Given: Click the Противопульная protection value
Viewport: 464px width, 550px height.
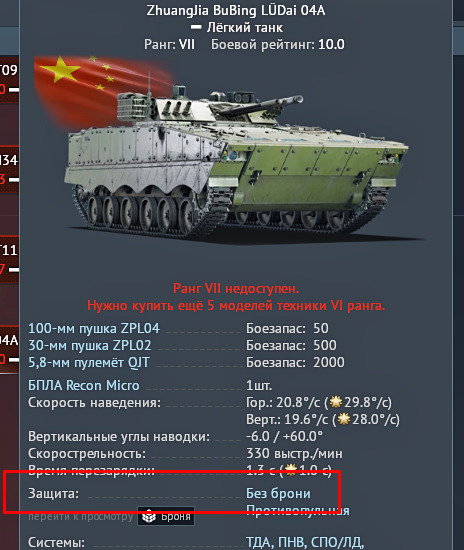Looking at the screenshot, I should [x=298, y=510].
